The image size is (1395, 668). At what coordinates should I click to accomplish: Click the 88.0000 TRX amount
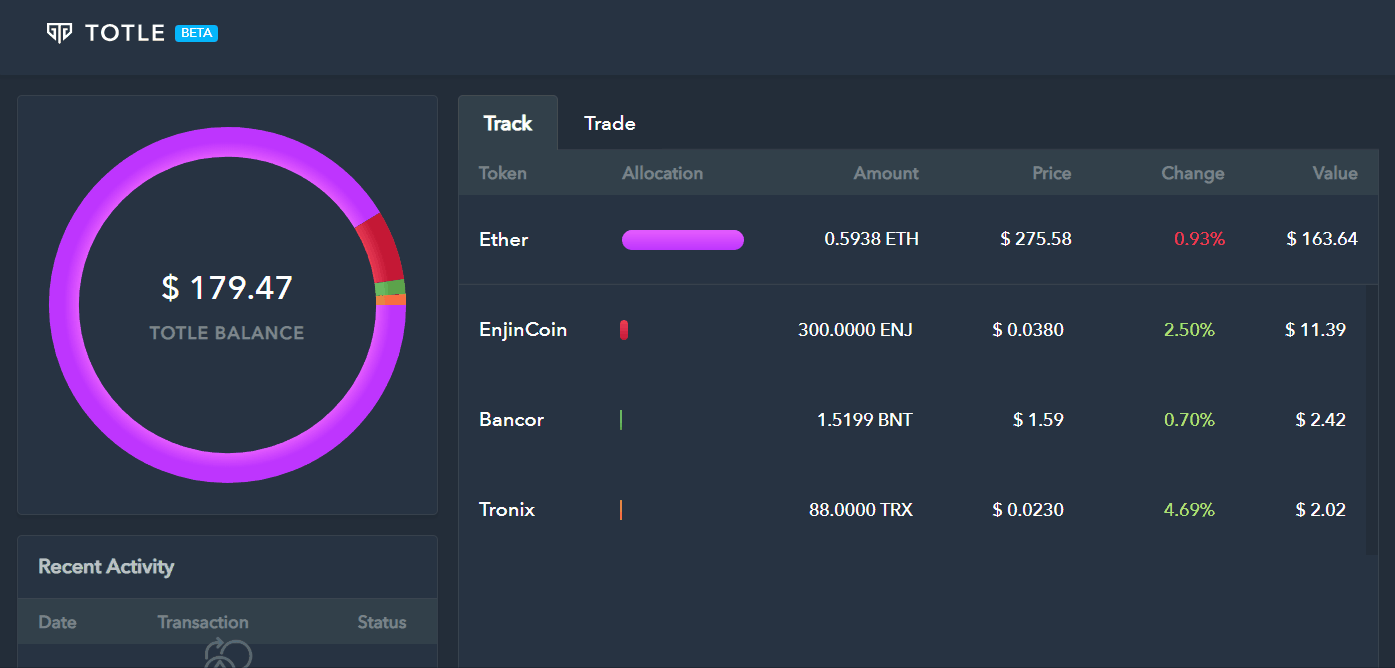861,509
